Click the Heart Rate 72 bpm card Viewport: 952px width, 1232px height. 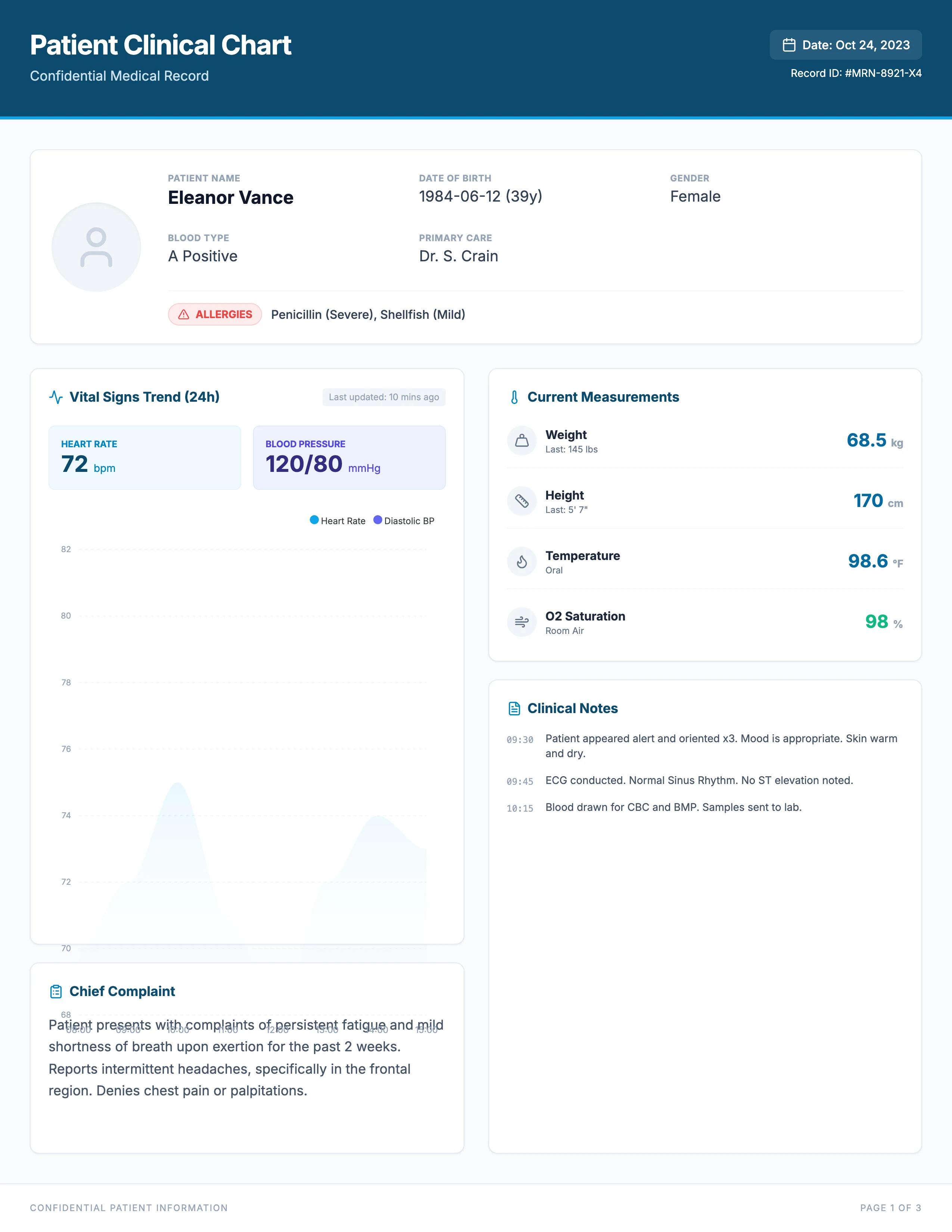pos(145,457)
